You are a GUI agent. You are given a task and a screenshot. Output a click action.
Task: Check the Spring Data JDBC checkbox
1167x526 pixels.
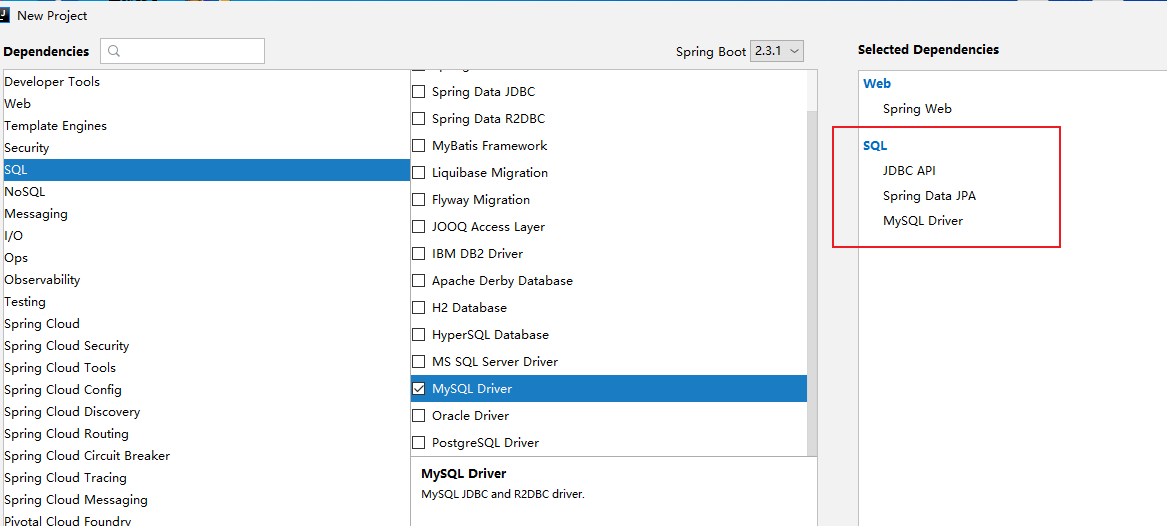(x=418, y=92)
